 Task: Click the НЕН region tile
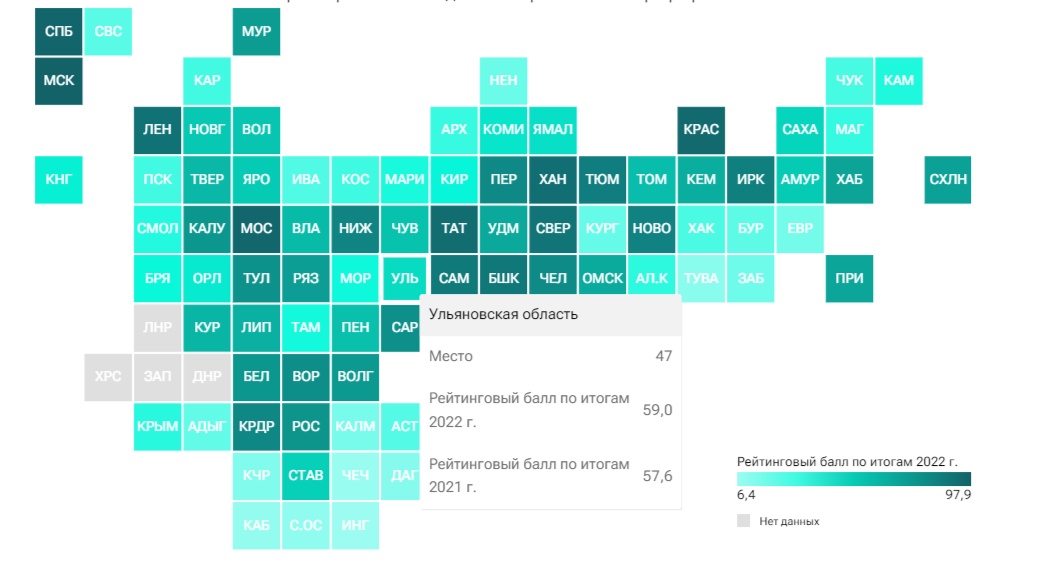[x=504, y=80]
